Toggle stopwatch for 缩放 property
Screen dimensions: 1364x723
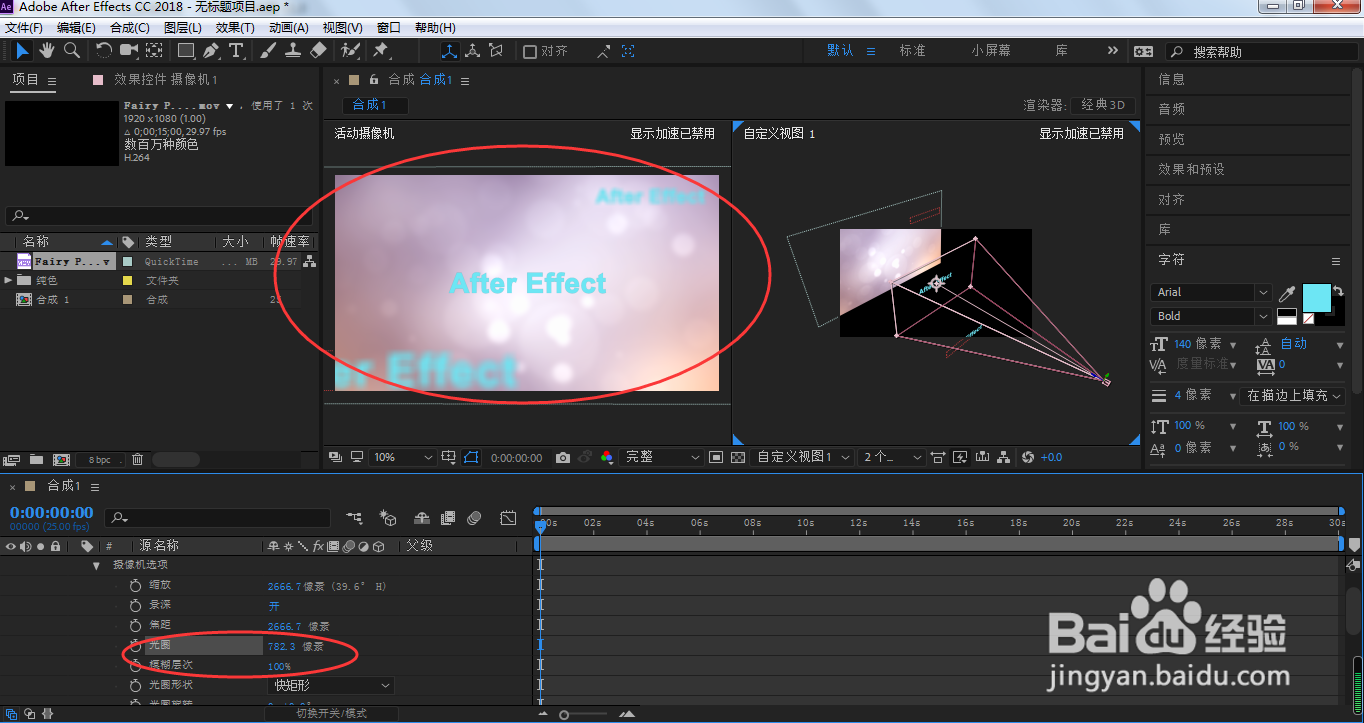[135, 586]
